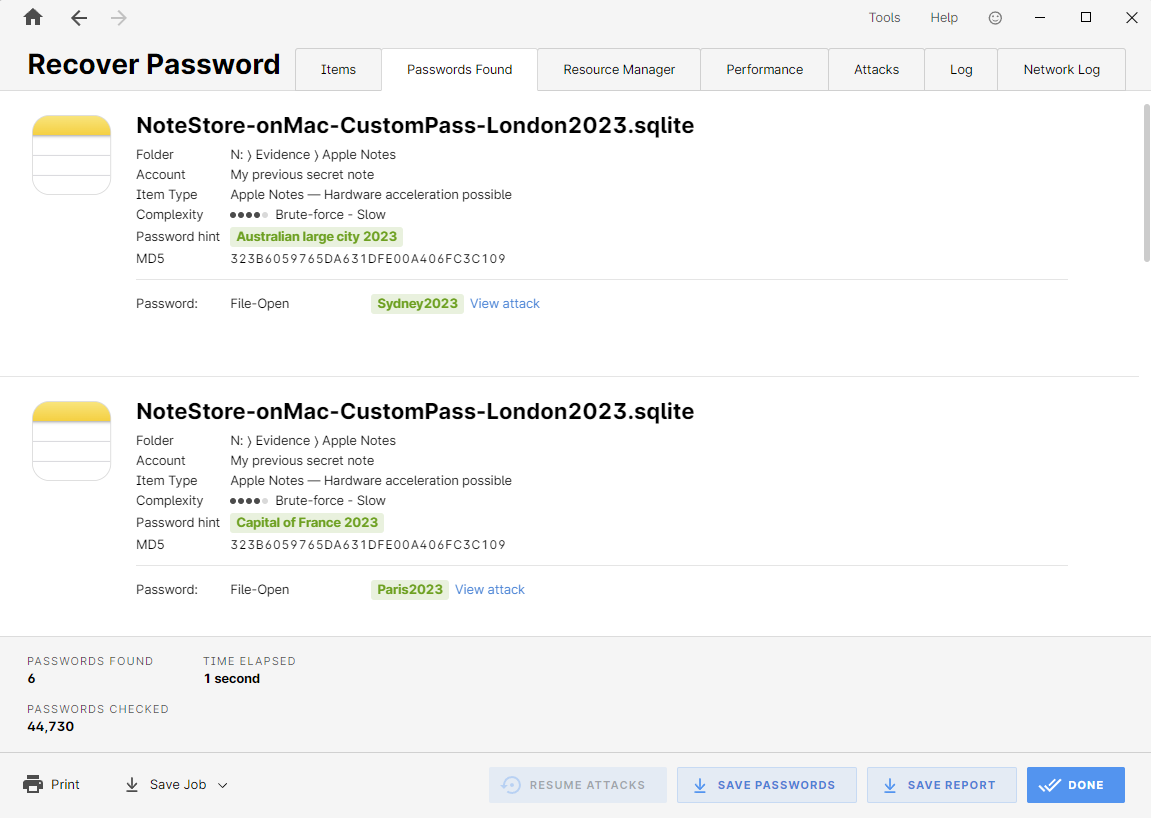Viewport: 1151px width, 818px height.
Task: Click the double-checkmark icon on Done
Action: (x=1050, y=785)
